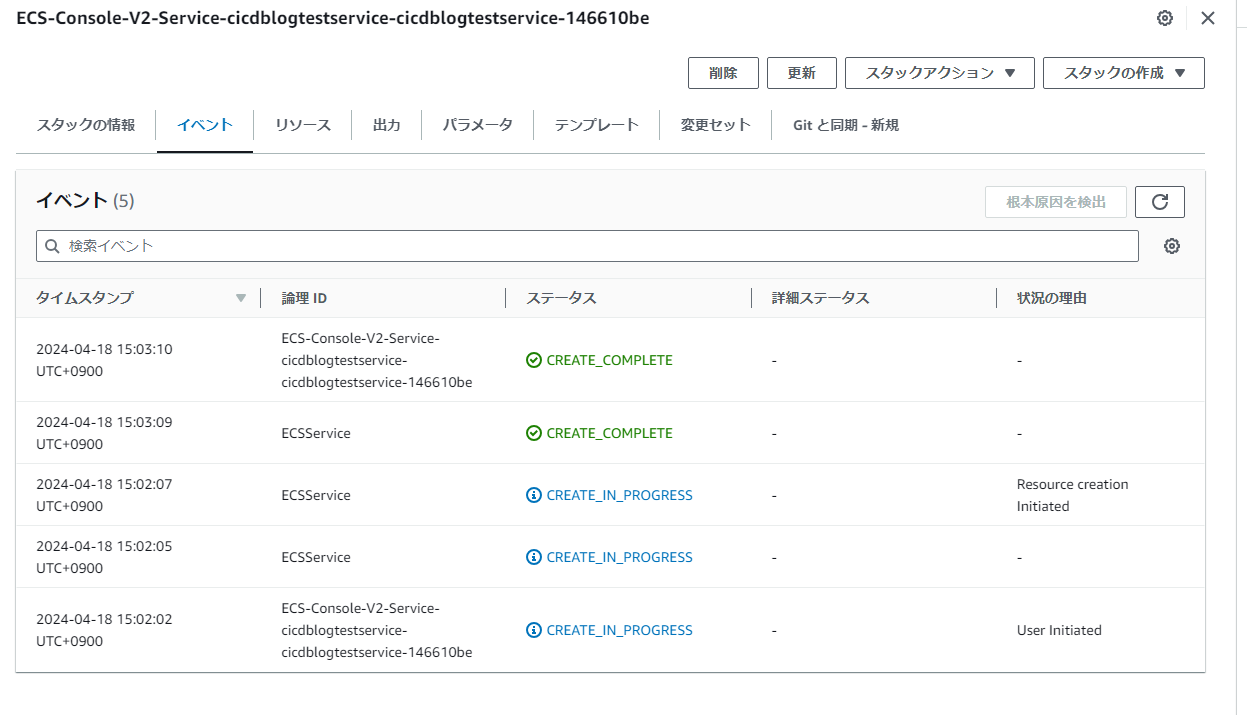
Task: Select timestamp 2024-04-18 15:03:09
Action: pyautogui.click(x=104, y=433)
